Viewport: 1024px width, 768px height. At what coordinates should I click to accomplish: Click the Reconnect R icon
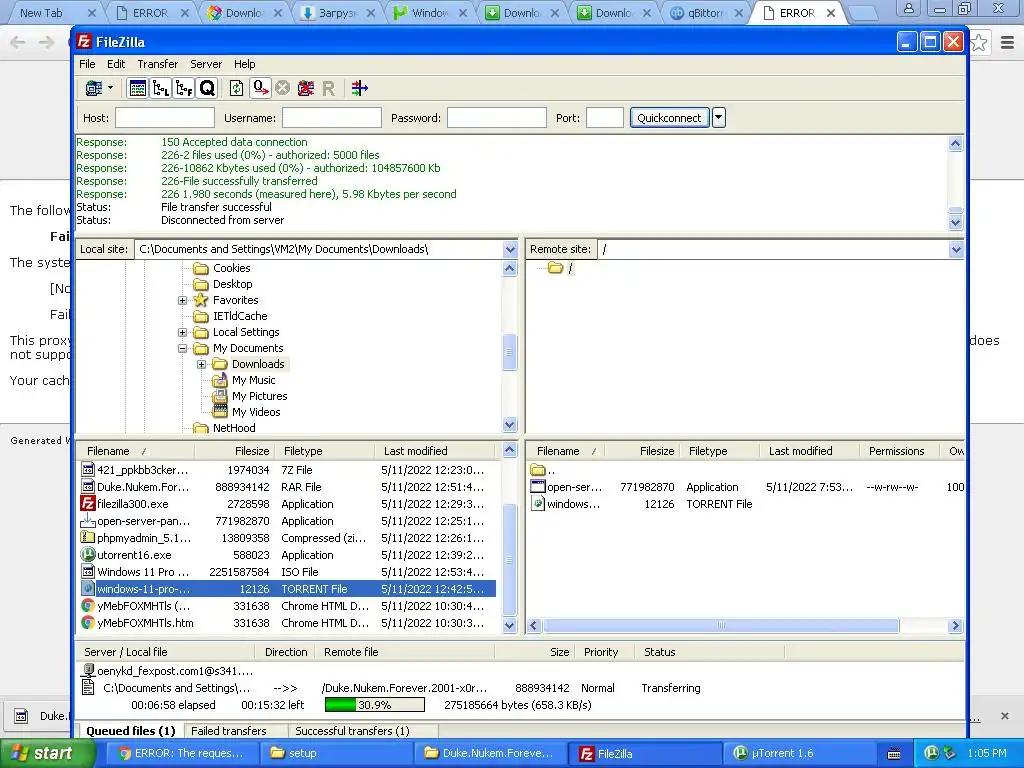328,88
